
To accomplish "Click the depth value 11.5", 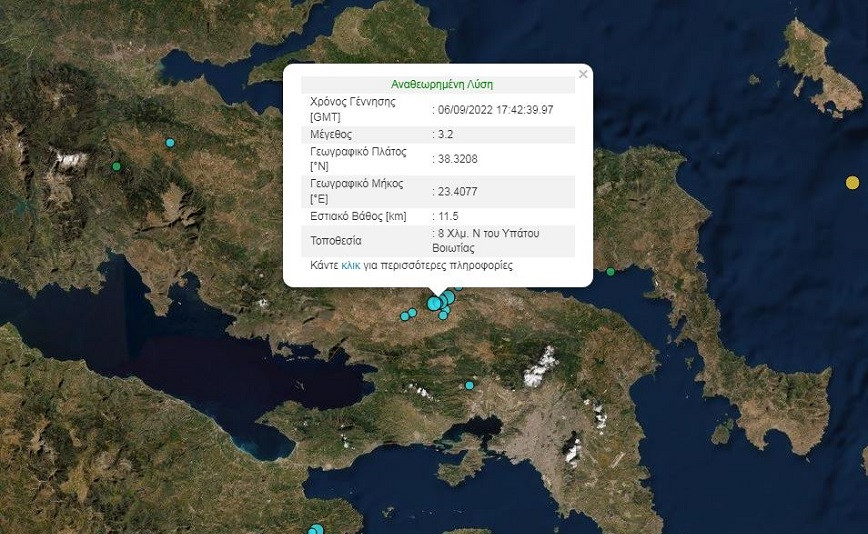I will (x=448, y=216).
